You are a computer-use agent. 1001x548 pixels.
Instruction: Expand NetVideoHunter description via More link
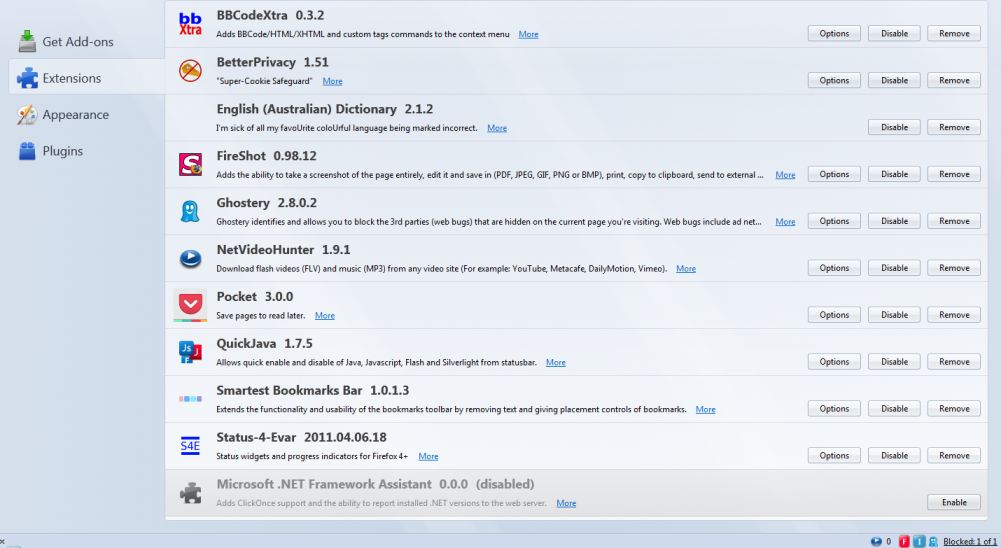point(686,269)
